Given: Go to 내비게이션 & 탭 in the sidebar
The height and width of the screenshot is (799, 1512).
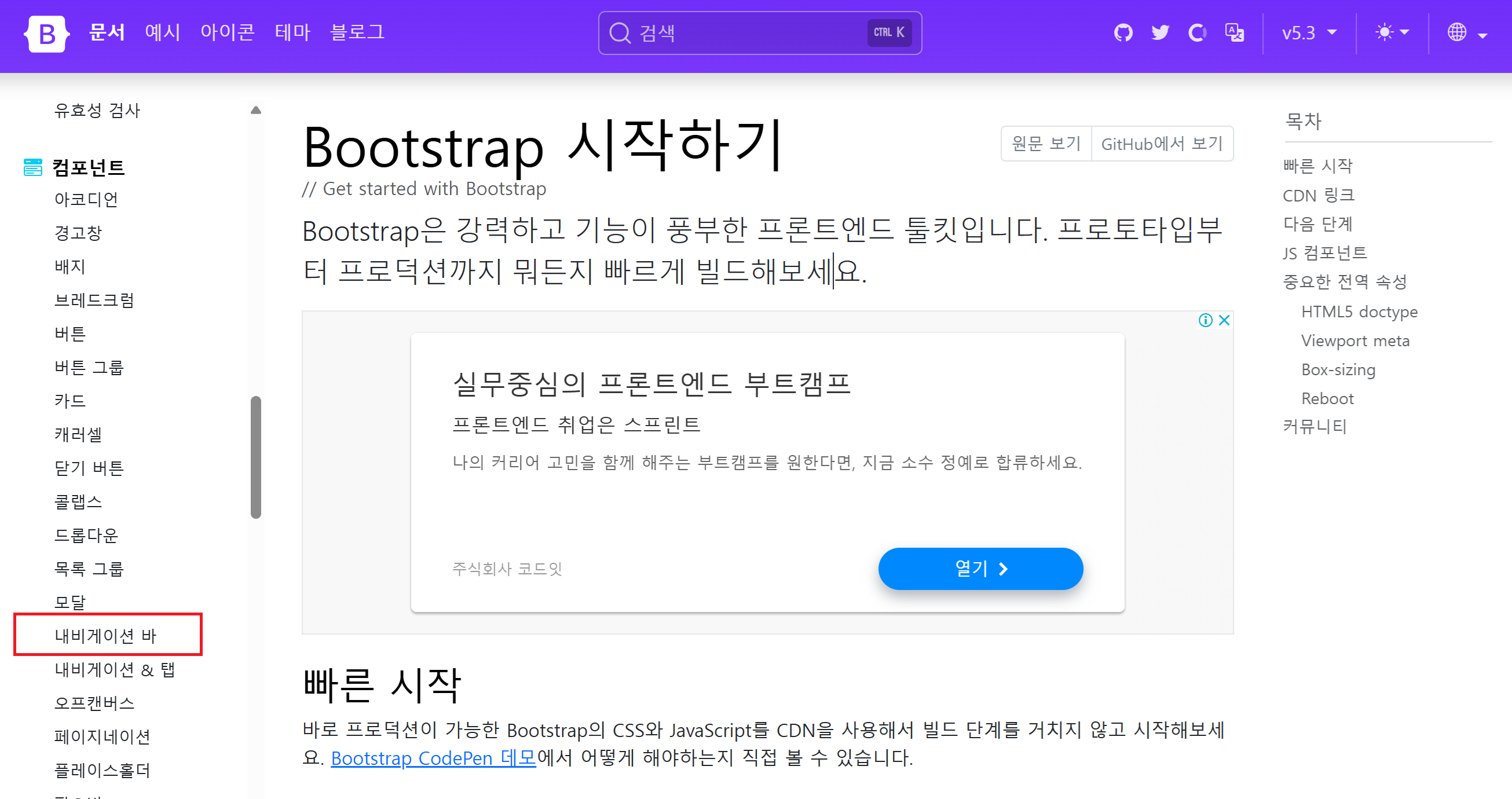Looking at the screenshot, I should coord(115,669).
